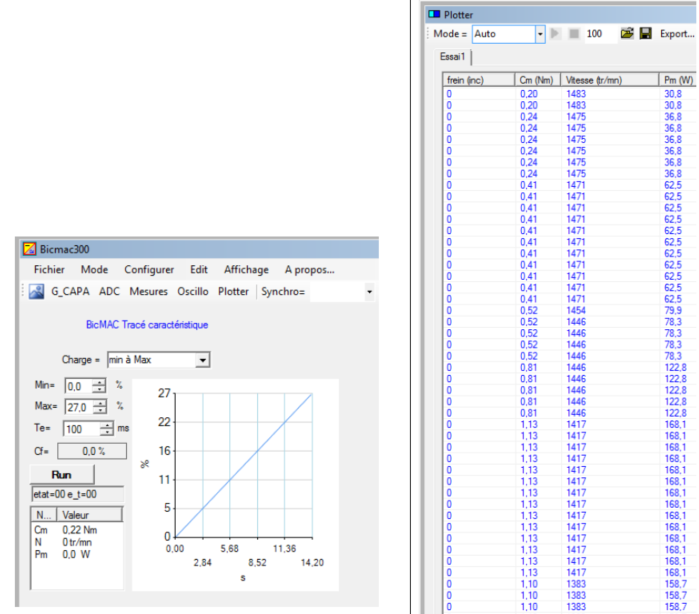
Task: Click the 'Pm (W)' column header
Action: pos(678,80)
